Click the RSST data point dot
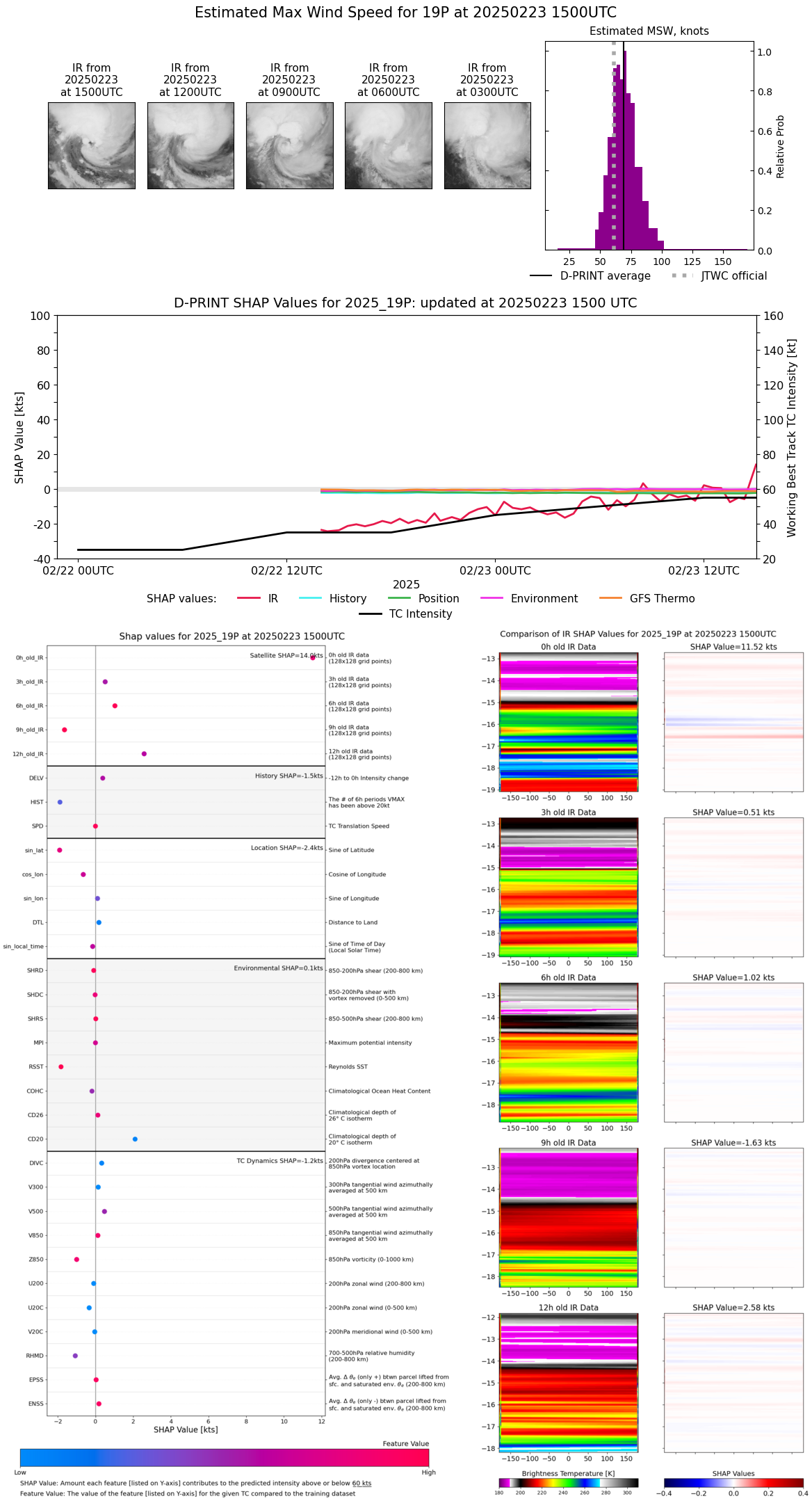The height and width of the screenshot is (1501, 812). (61, 1066)
